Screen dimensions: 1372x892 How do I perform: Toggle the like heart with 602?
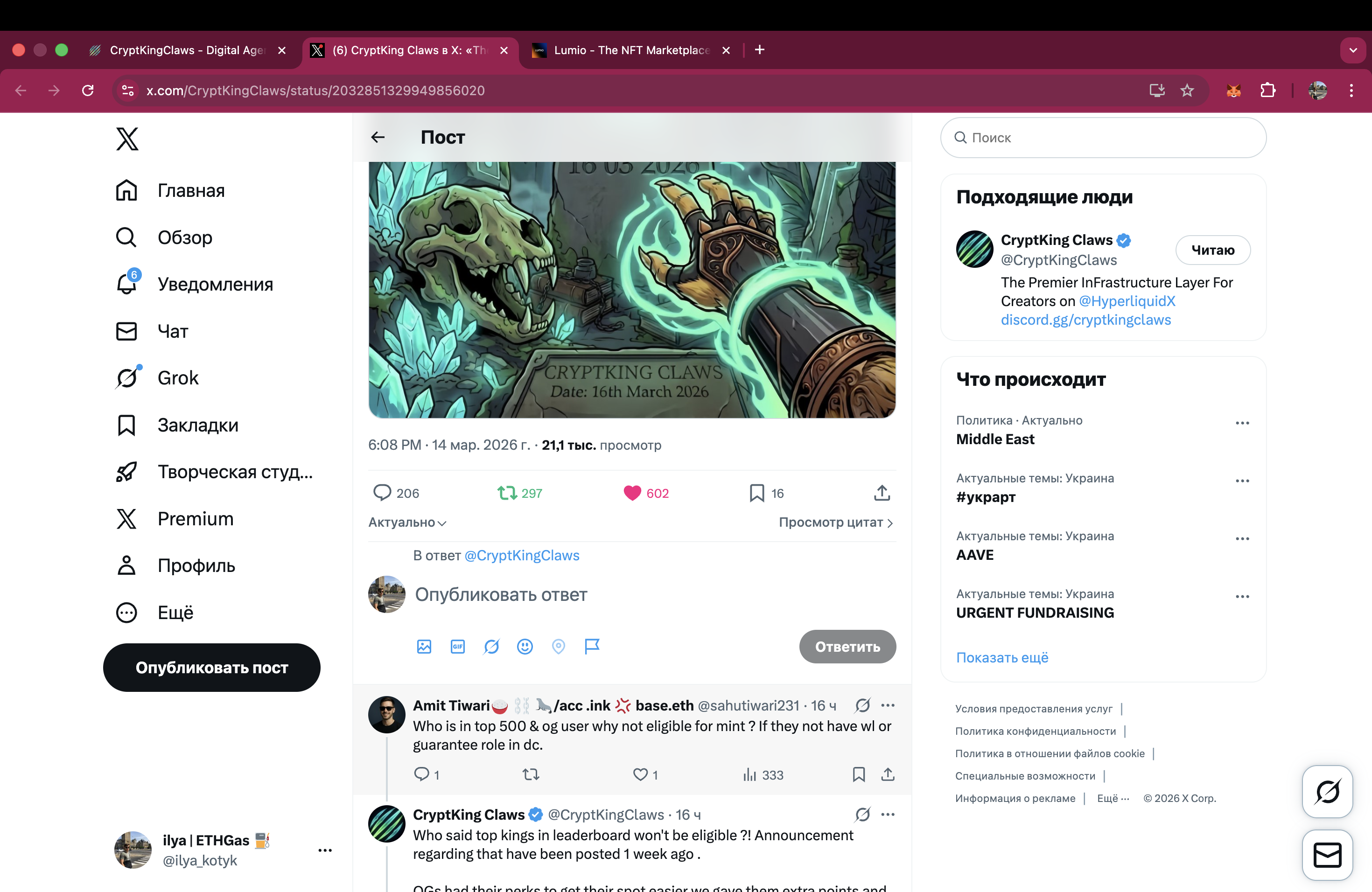[x=632, y=493]
